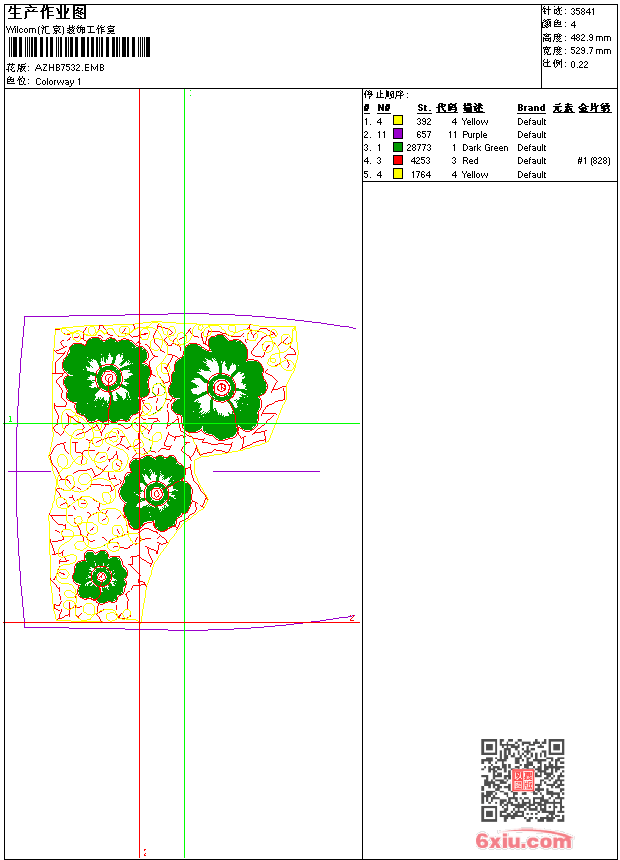Click the dark green swatch in row 3
Viewport: 620px width, 860px height.
398,147
